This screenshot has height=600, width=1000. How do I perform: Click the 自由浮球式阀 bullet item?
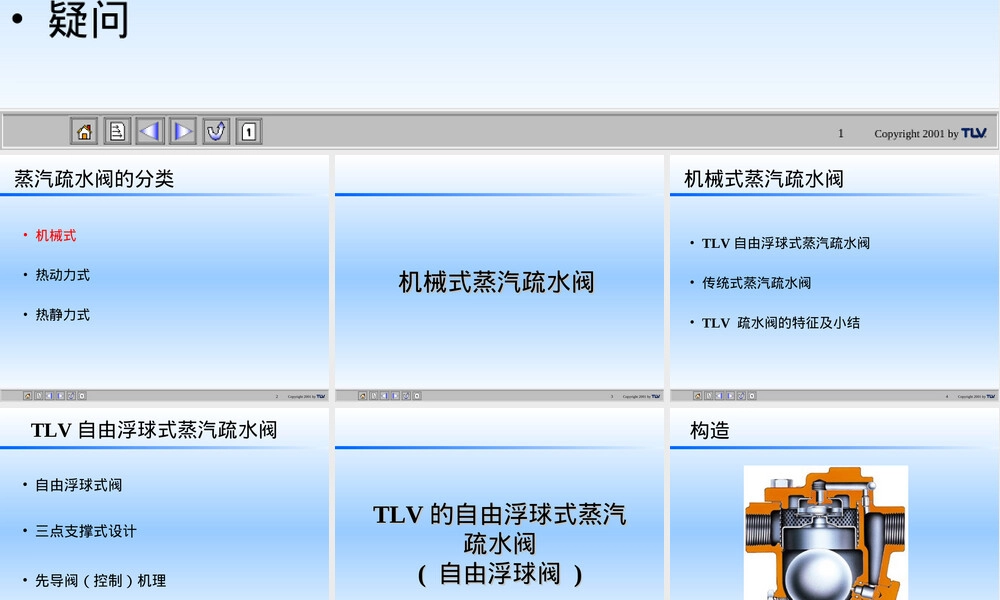pos(78,485)
